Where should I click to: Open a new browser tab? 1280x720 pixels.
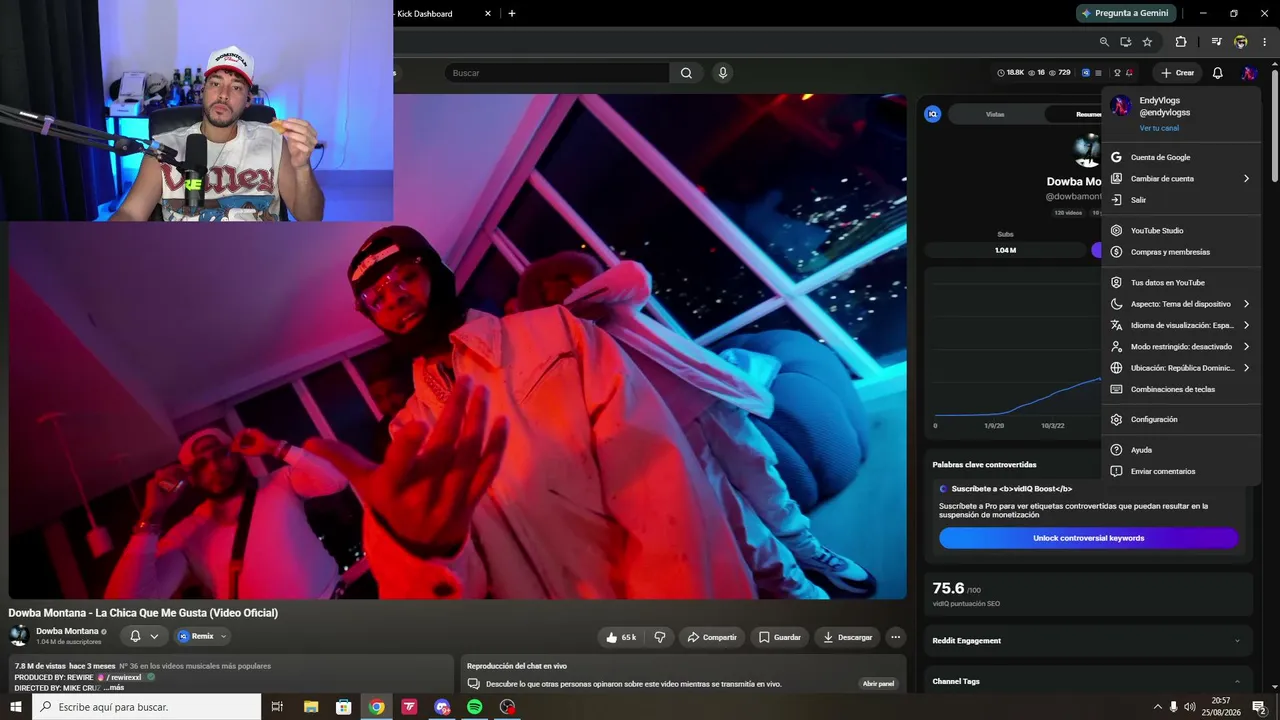pyautogui.click(x=512, y=14)
